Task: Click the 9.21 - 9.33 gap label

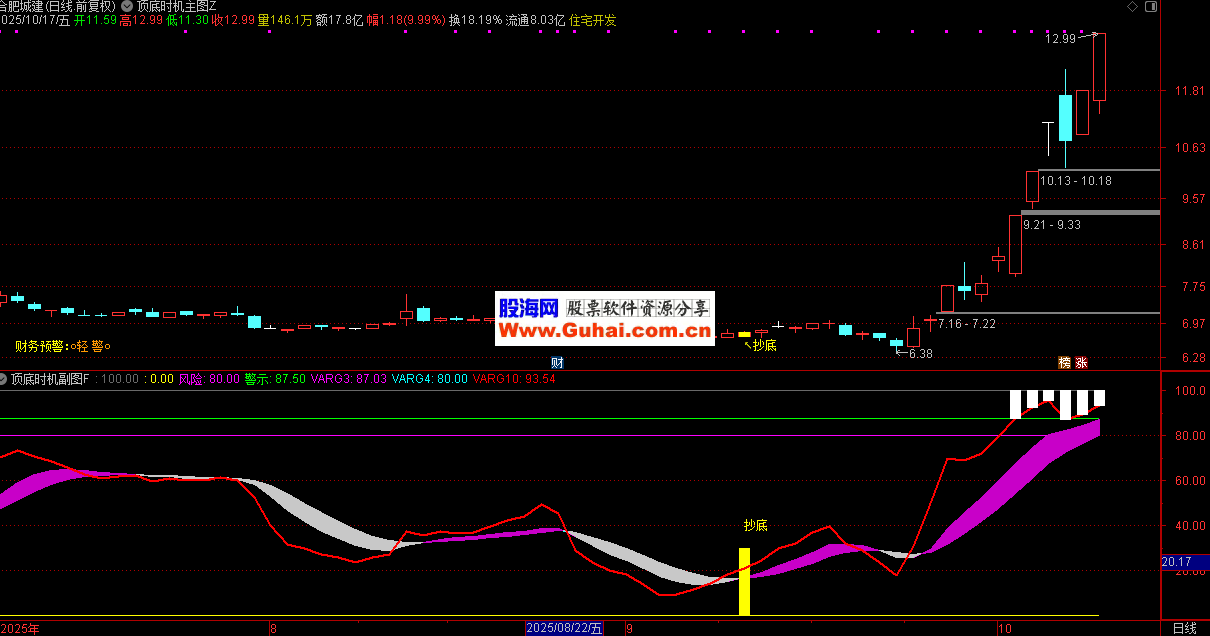Action: 1051,225
